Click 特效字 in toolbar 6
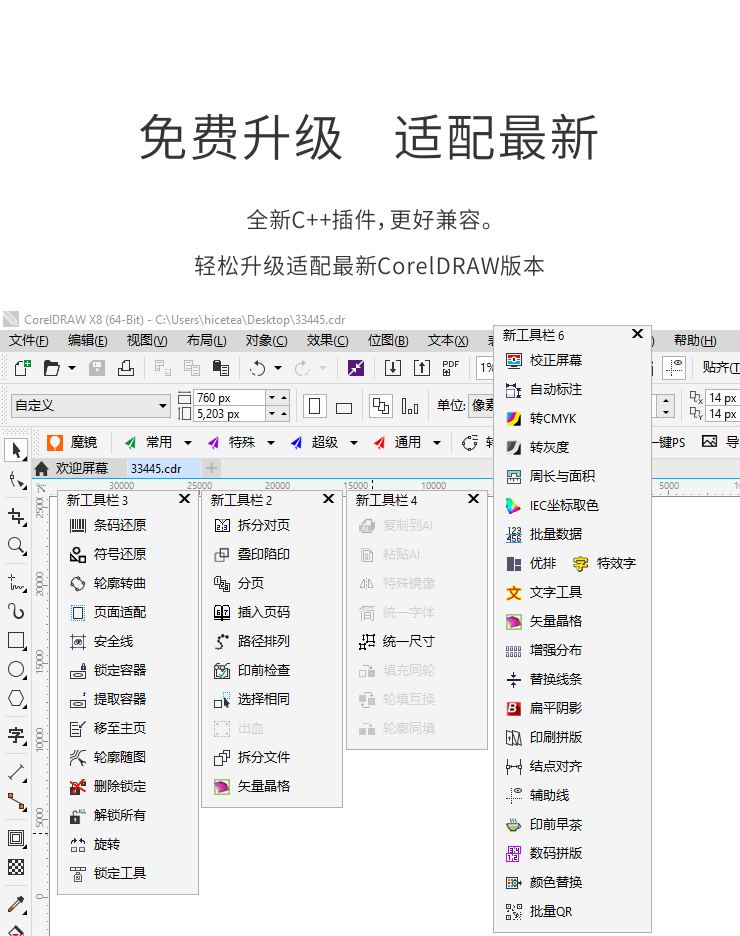The image size is (740, 936). 605,563
